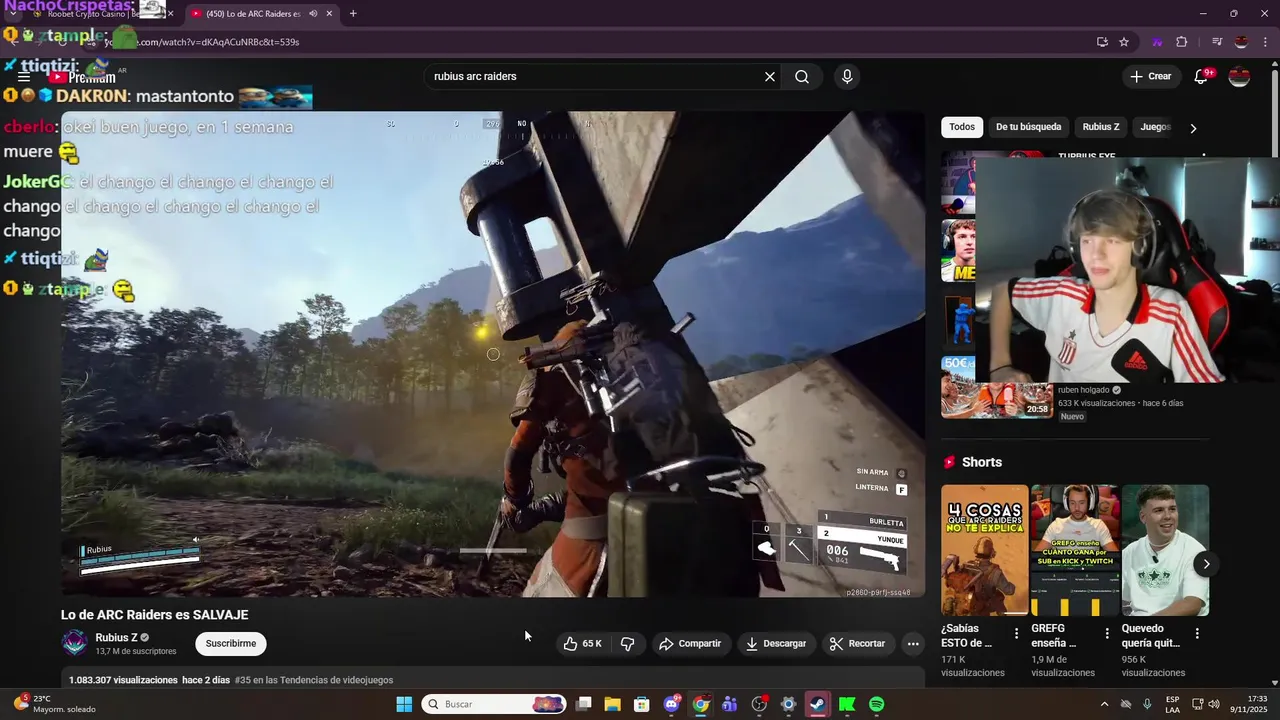Clip the video with Recortar
This screenshot has width=1280, height=720.
point(858,644)
